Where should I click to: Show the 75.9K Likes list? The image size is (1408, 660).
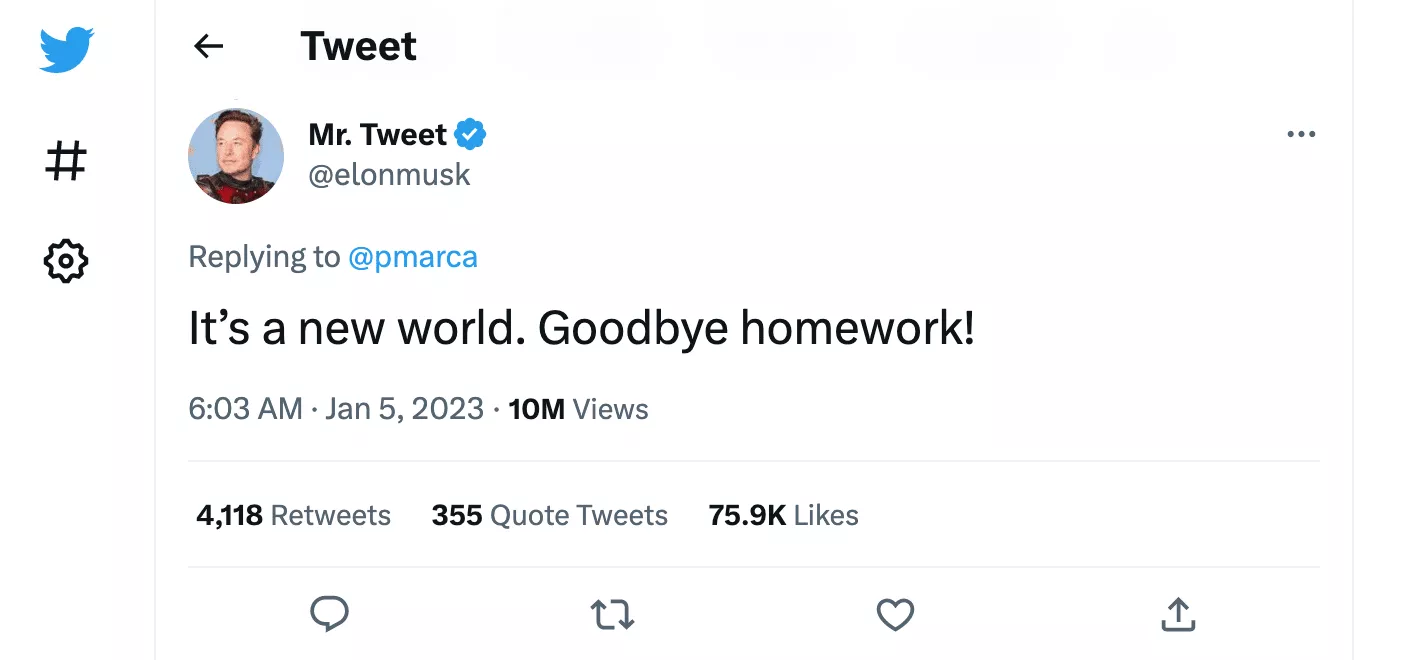(783, 515)
